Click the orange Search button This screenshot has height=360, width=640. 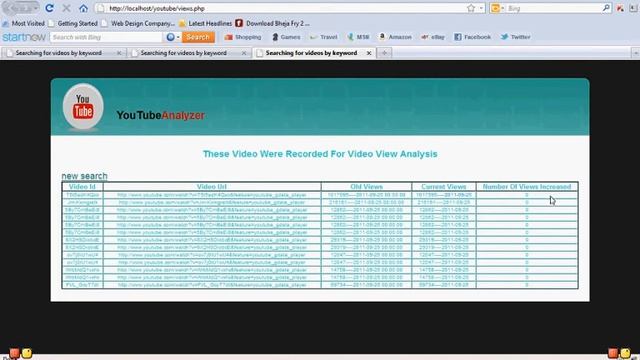(198, 37)
